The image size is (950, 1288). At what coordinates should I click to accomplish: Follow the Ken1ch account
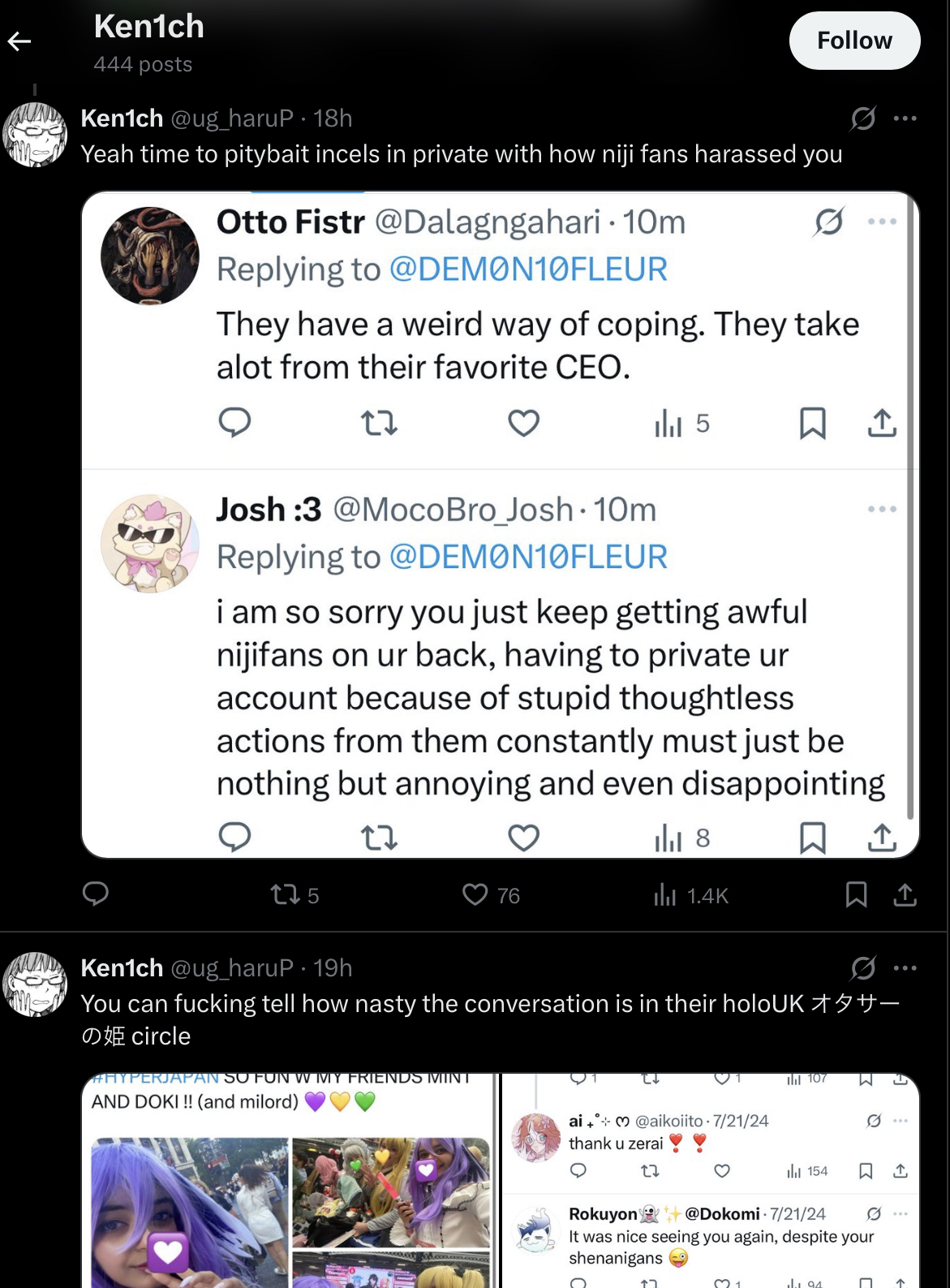coord(854,41)
